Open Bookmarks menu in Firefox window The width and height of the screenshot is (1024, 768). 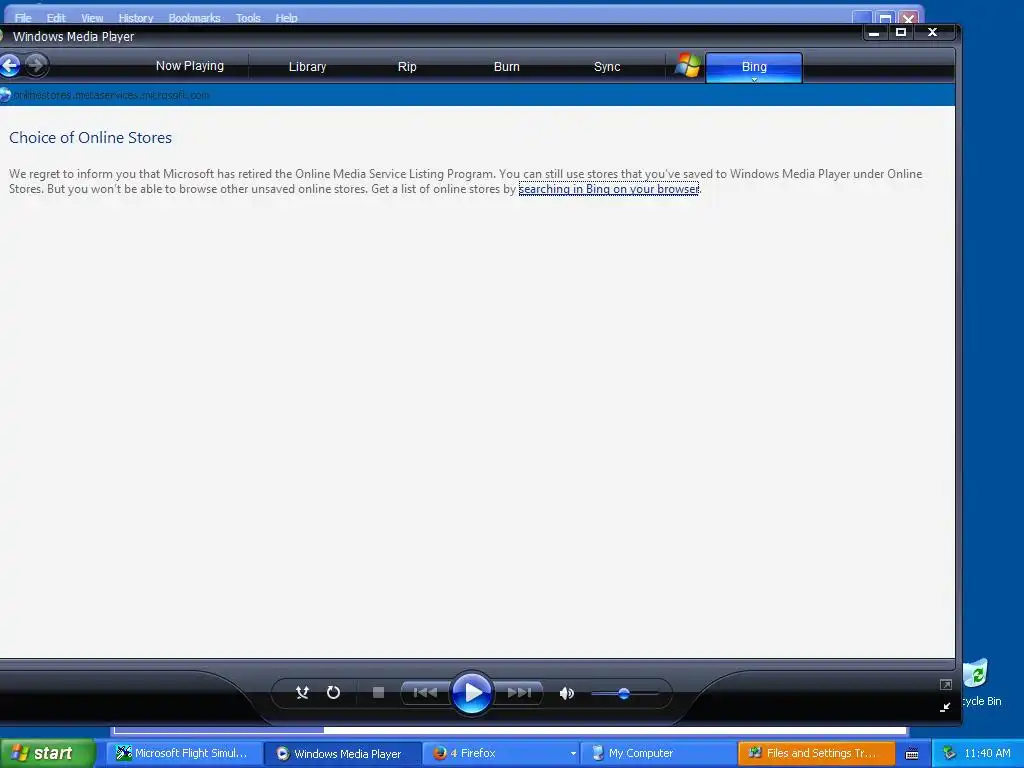[x=195, y=18]
